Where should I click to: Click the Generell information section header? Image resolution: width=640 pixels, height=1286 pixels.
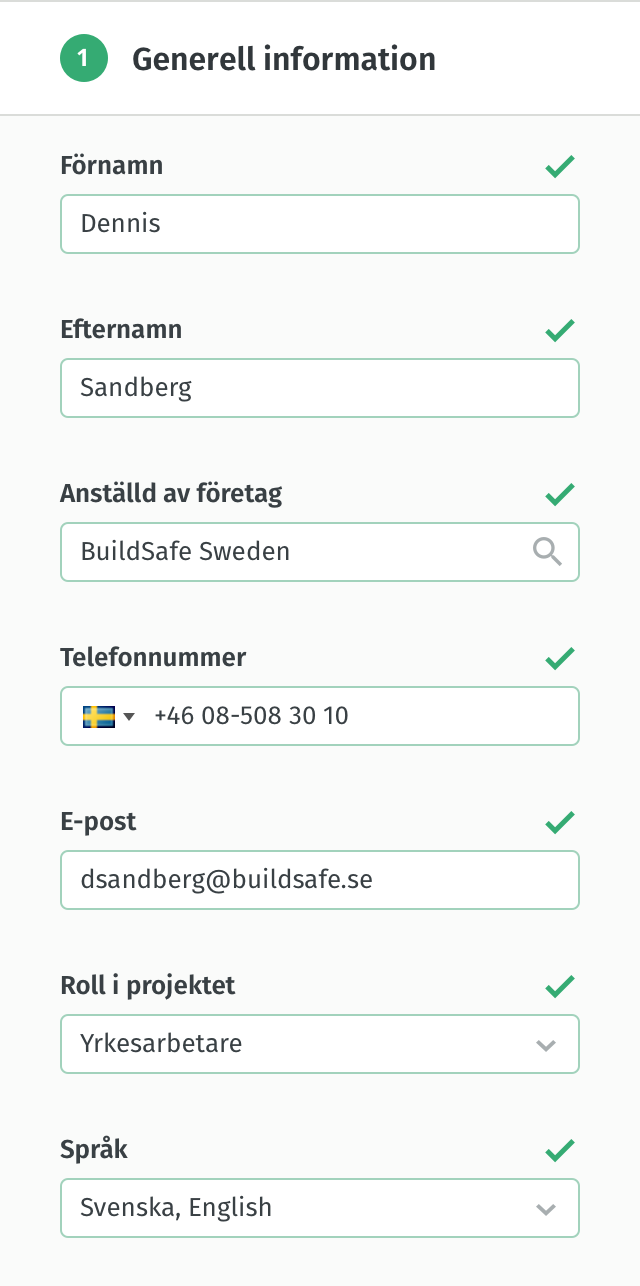pyautogui.click(x=284, y=59)
